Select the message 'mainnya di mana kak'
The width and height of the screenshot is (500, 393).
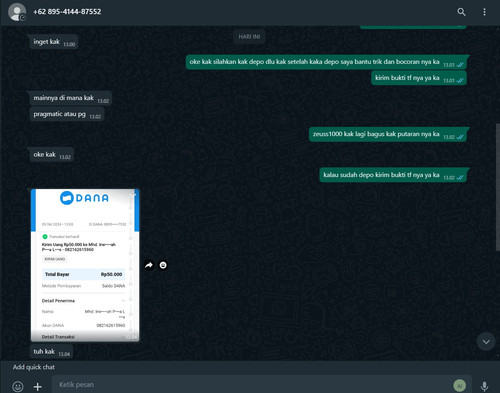(x=71, y=98)
